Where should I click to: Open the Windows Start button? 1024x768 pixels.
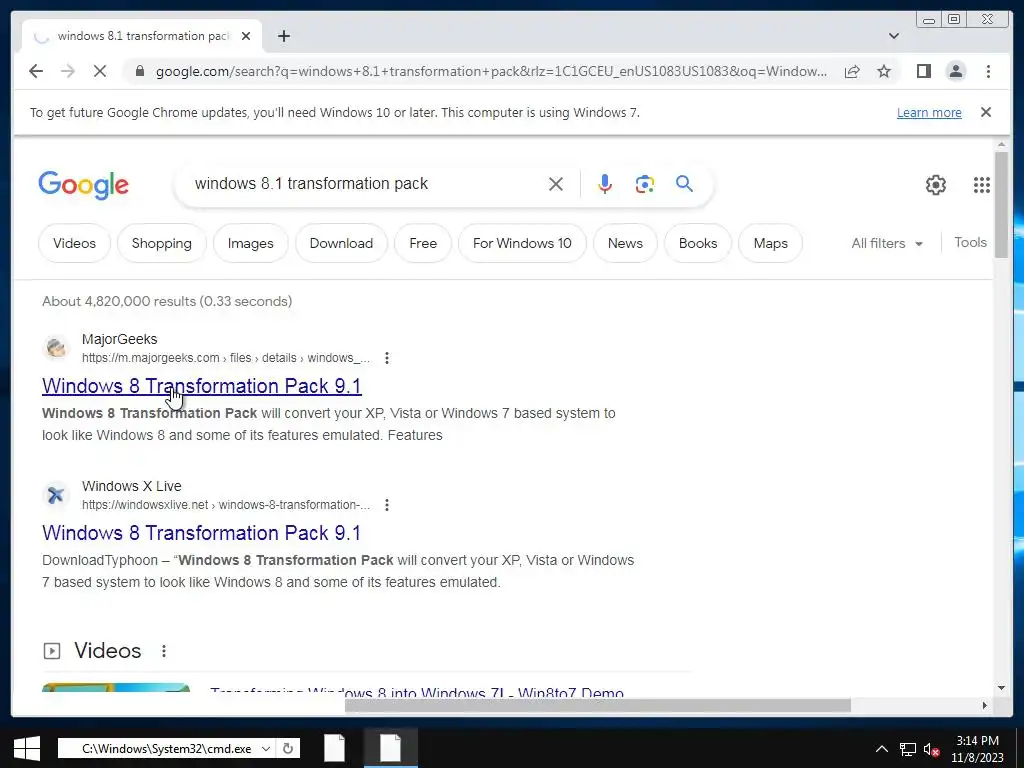click(x=27, y=748)
